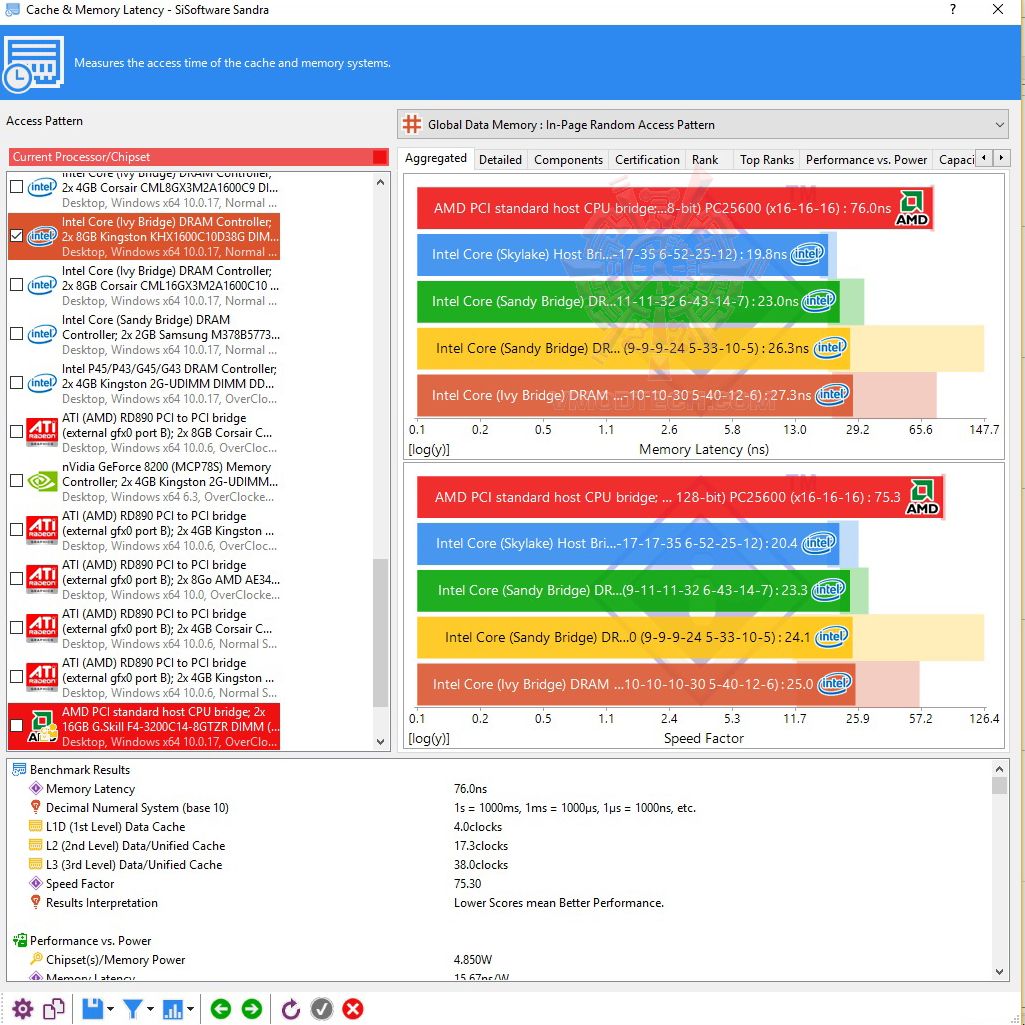The width and height of the screenshot is (1025, 1025).
Task: Check the nVidia GeForce 8200 entry checkbox
Action: click(17, 481)
